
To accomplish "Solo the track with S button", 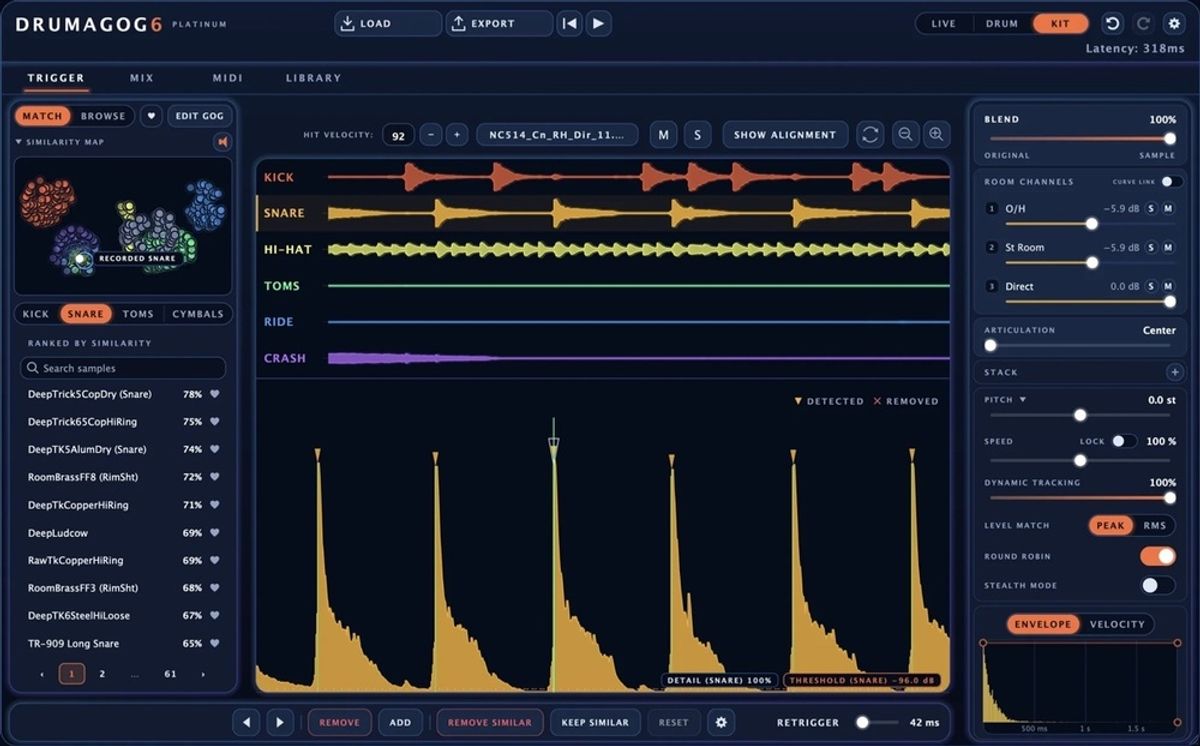I will [697, 135].
